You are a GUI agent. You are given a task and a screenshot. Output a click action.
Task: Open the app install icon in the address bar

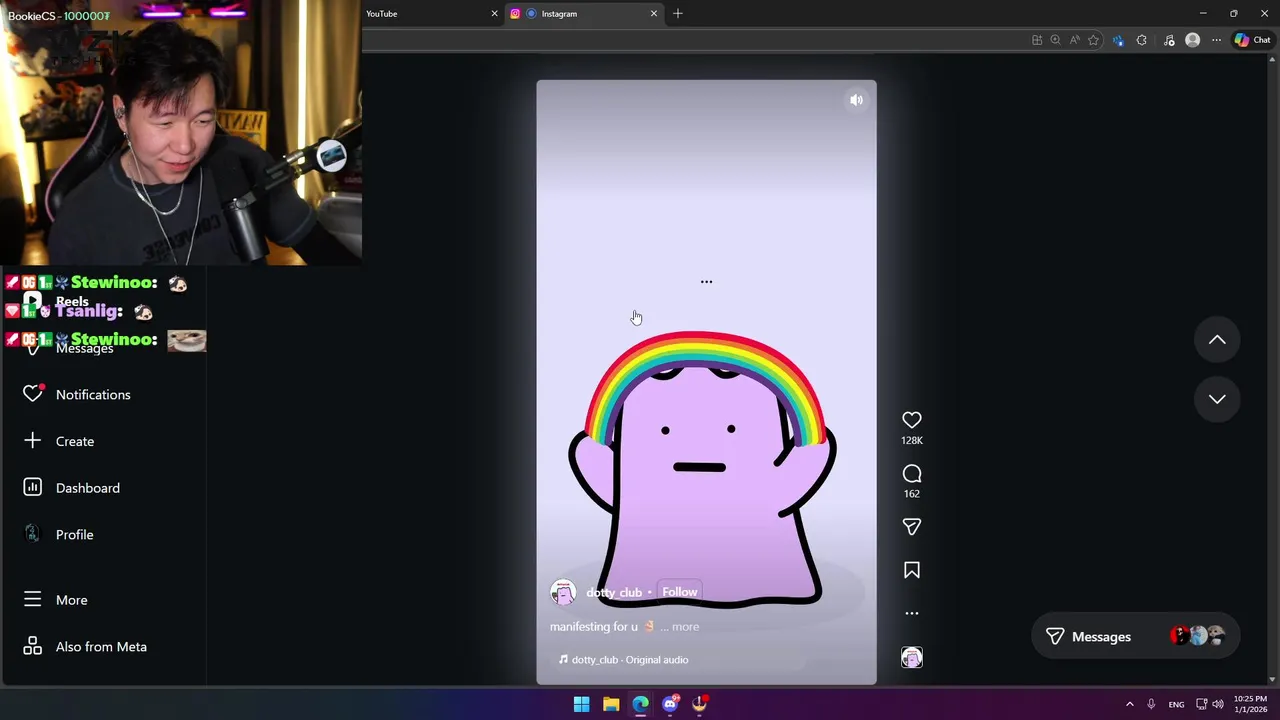[x=1036, y=40]
